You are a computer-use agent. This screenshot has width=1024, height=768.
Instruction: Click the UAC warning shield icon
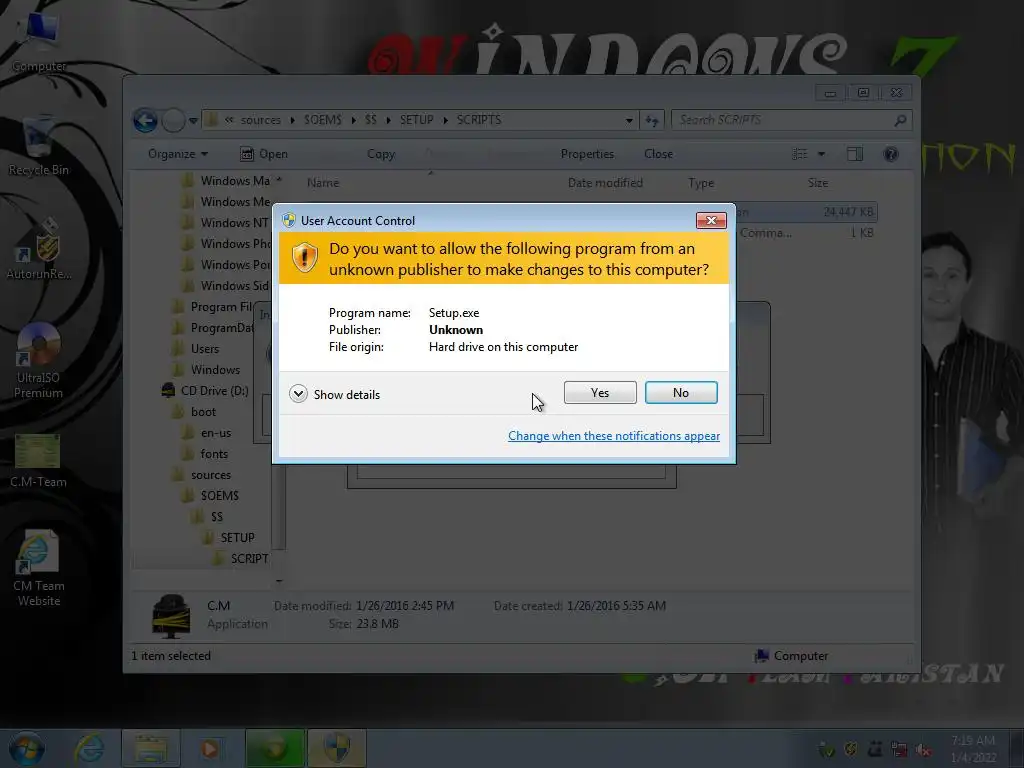tap(304, 257)
